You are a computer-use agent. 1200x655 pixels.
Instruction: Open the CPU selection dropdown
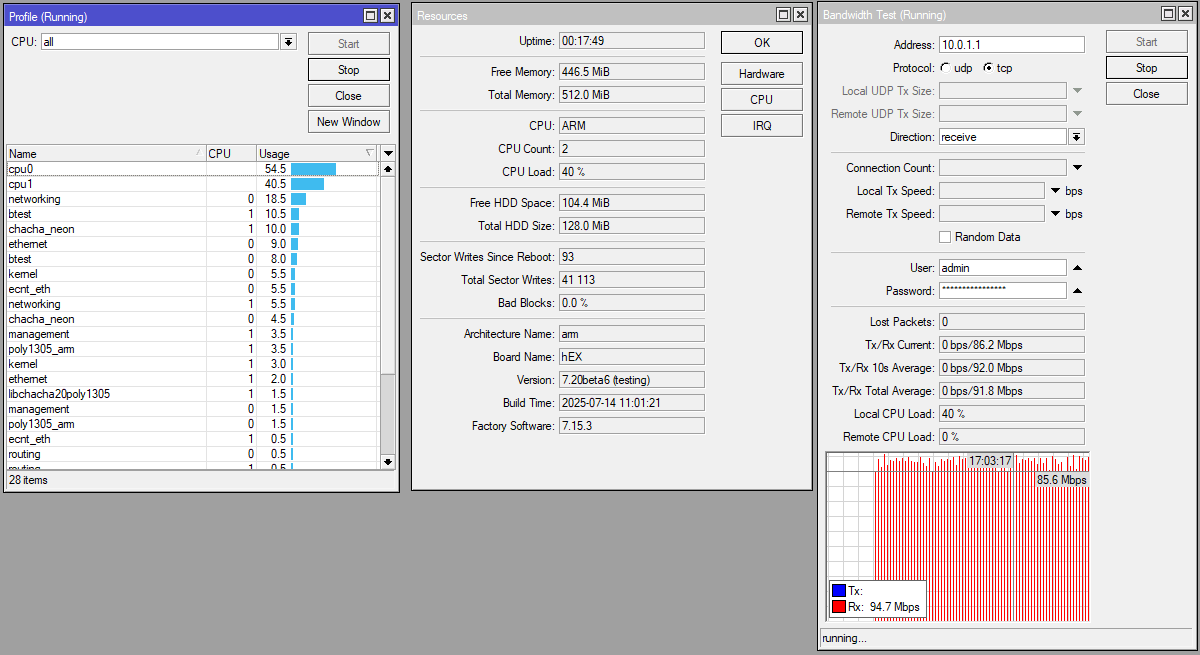pyautogui.click(x=289, y=42)
